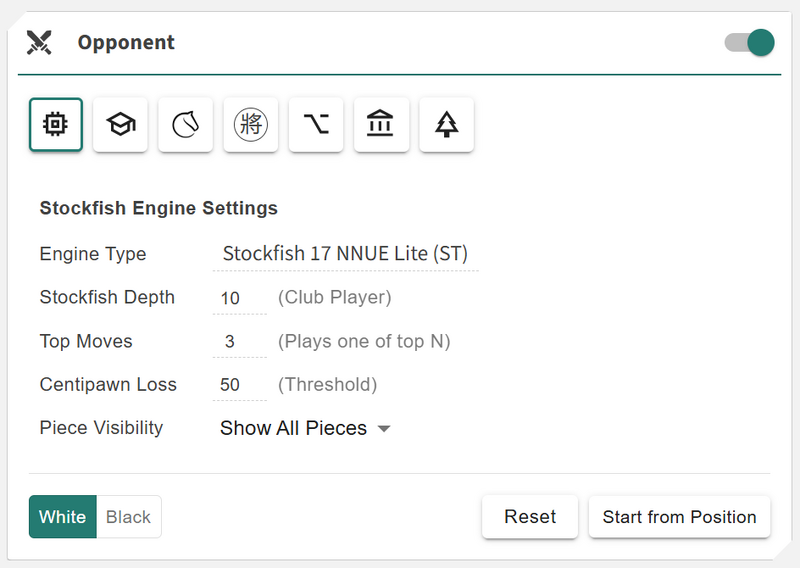This screenshot has height=568, width=800.
Task: Click the graduation cap opponent icon
Action: pyautogui.click(x=121, y=124)
